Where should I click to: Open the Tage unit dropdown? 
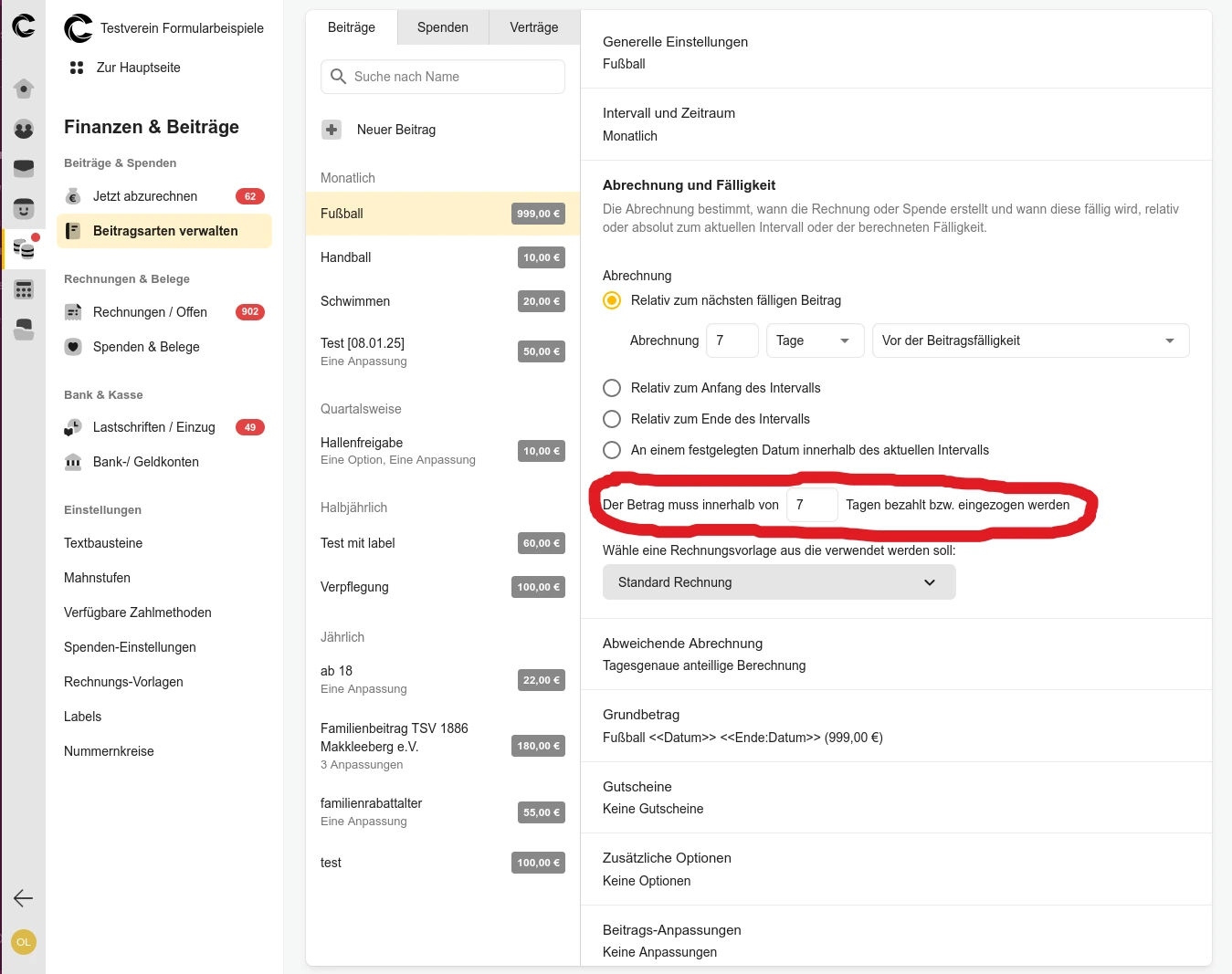[x=814, y=340]
